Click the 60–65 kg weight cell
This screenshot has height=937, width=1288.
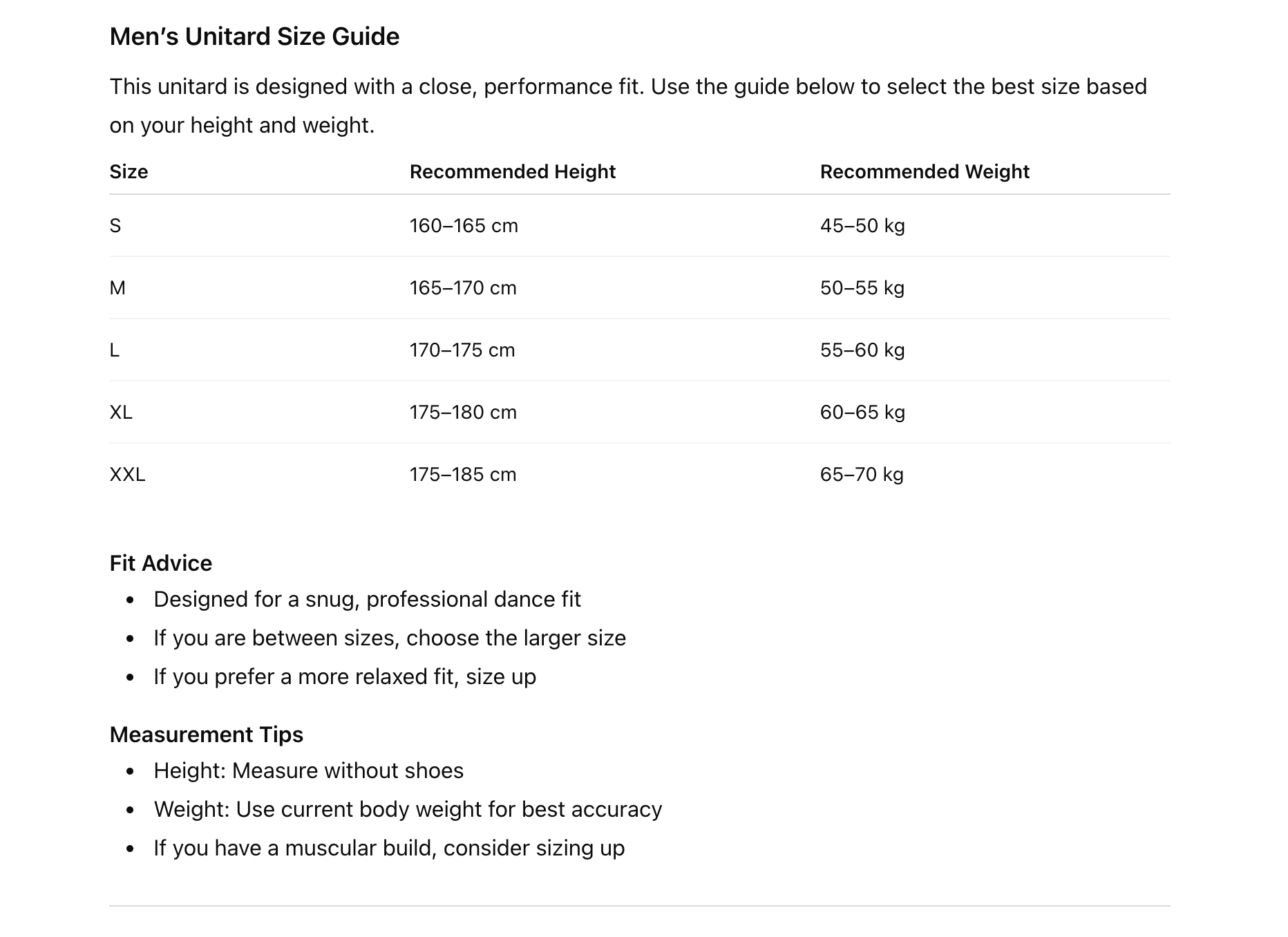click(x=862, y=413)
